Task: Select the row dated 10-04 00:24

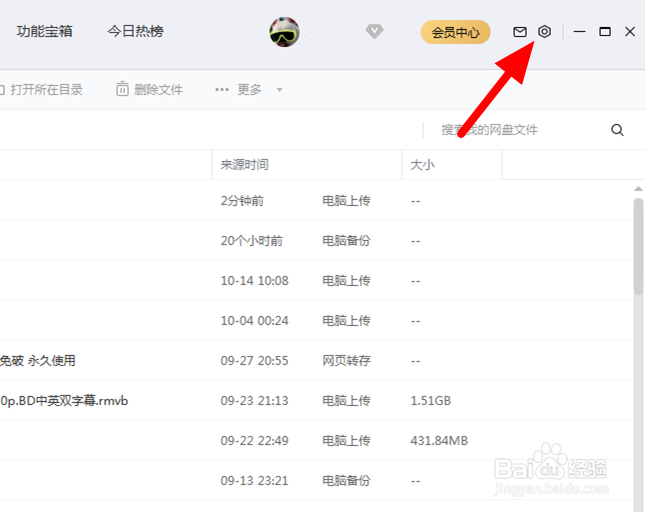Action: 315,320
